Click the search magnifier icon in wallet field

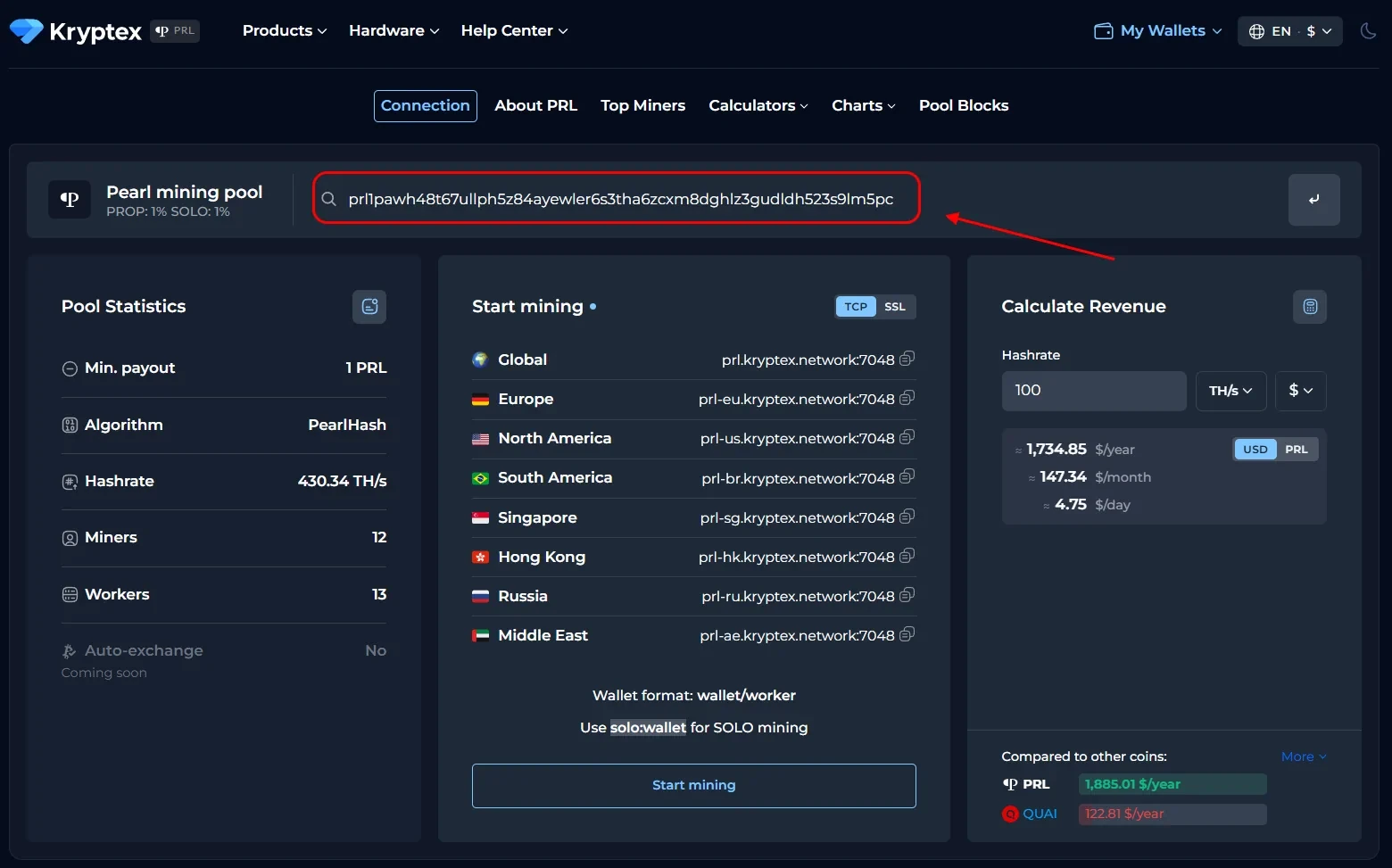click(329, 199)
